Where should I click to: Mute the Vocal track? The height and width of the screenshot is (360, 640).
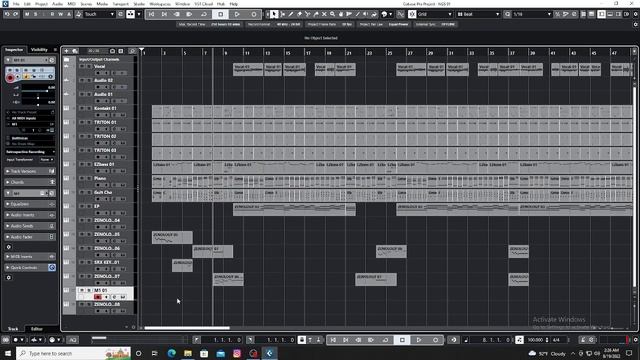pos(82,66)
